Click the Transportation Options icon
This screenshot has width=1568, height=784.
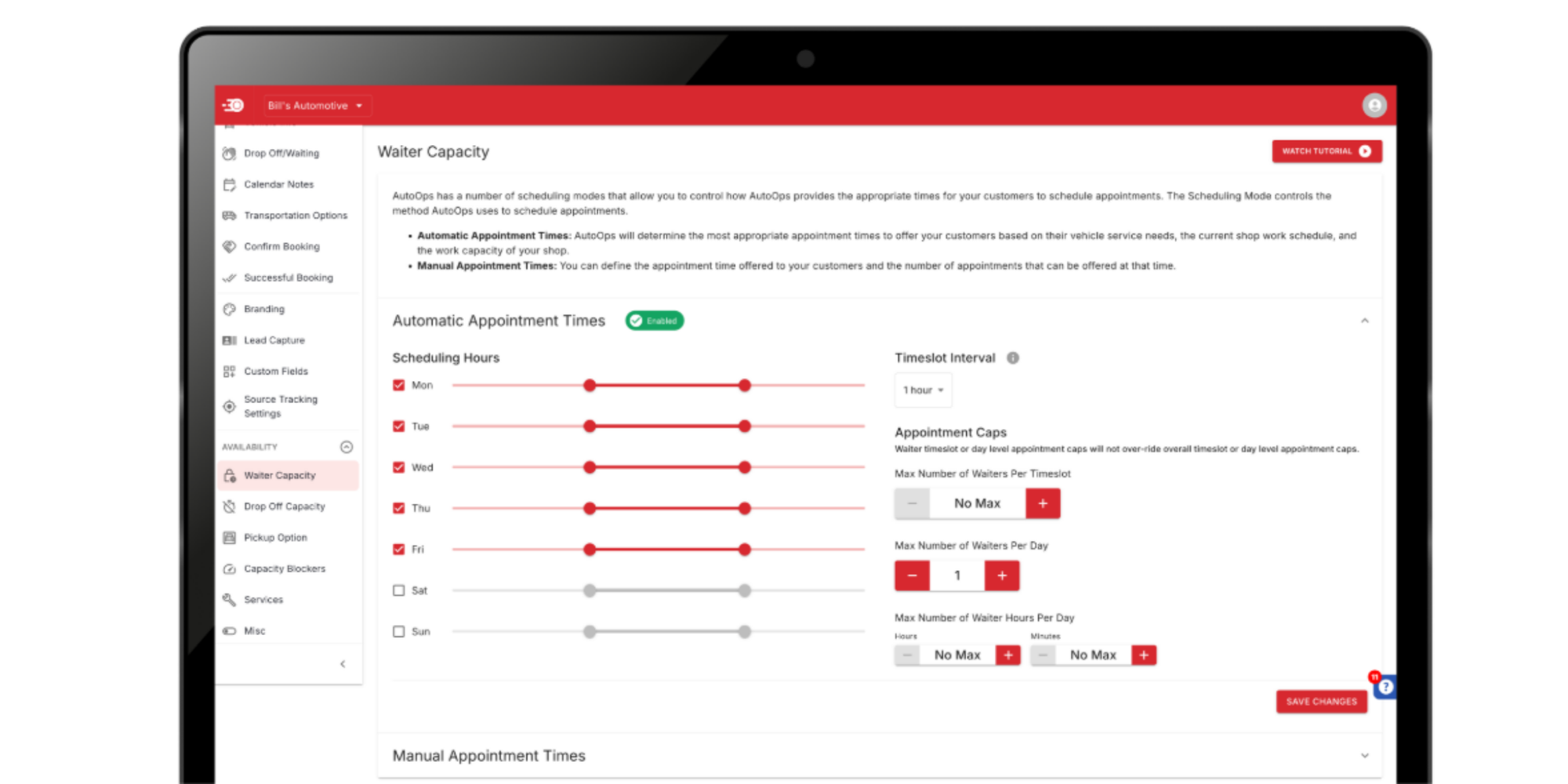(x=229, y=216)
